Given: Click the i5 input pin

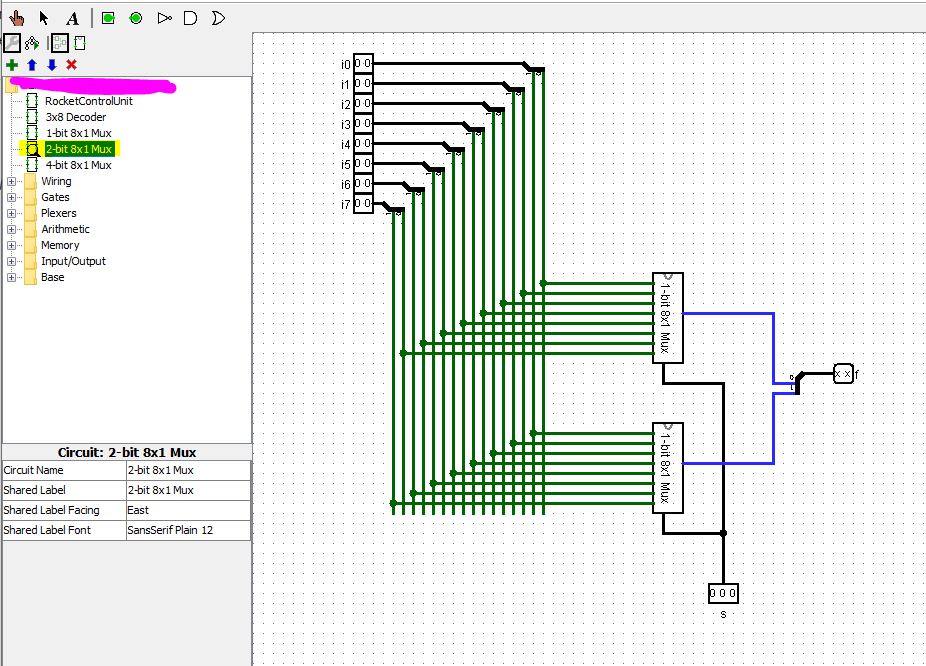Looking at the screenshot, I should [363, 164].
